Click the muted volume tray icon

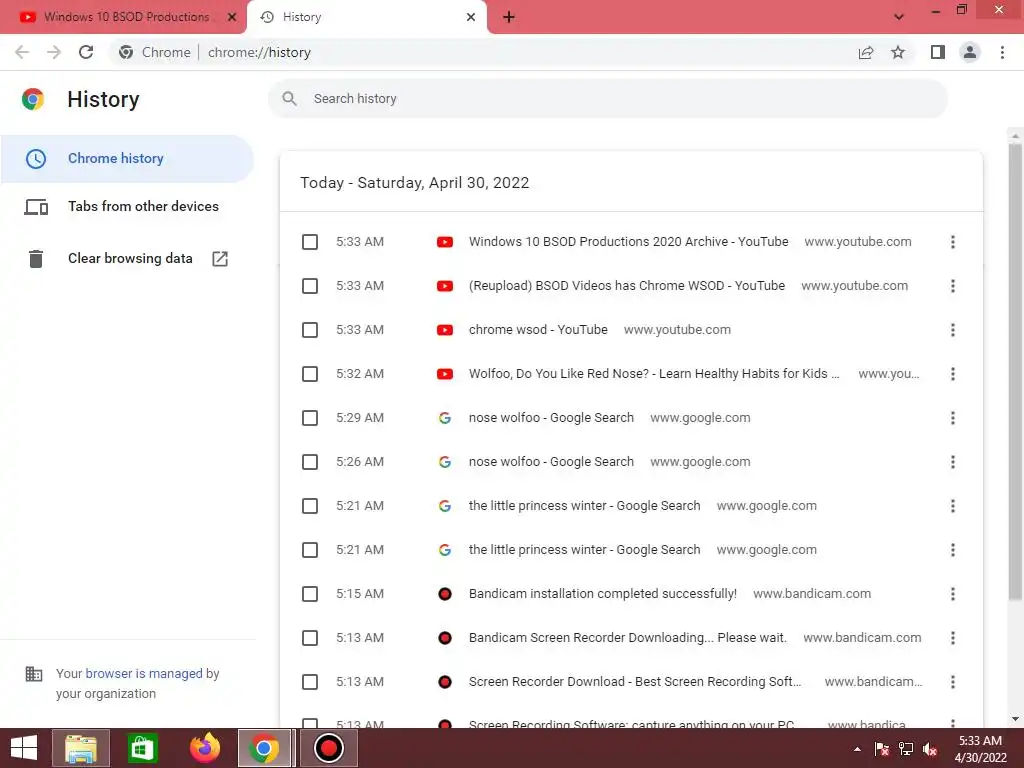pyautogui.click(x=930, y=749)
